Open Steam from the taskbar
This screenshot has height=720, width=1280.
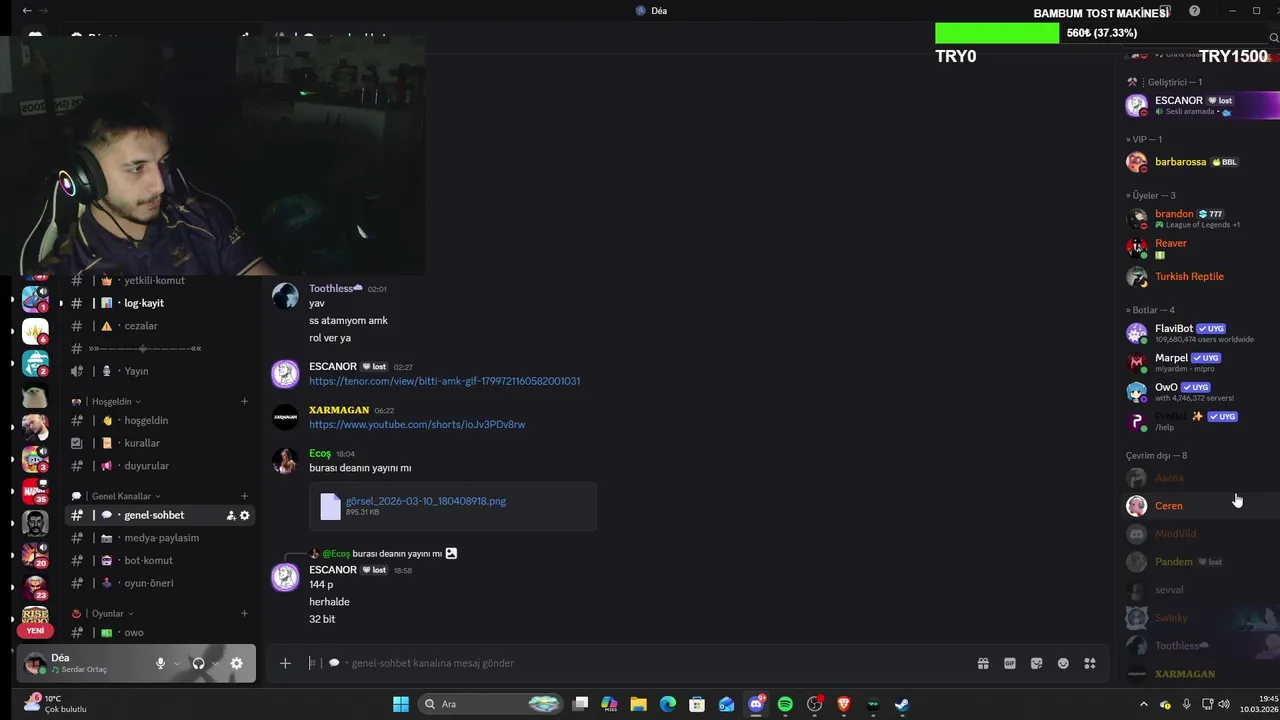(901, 704)
